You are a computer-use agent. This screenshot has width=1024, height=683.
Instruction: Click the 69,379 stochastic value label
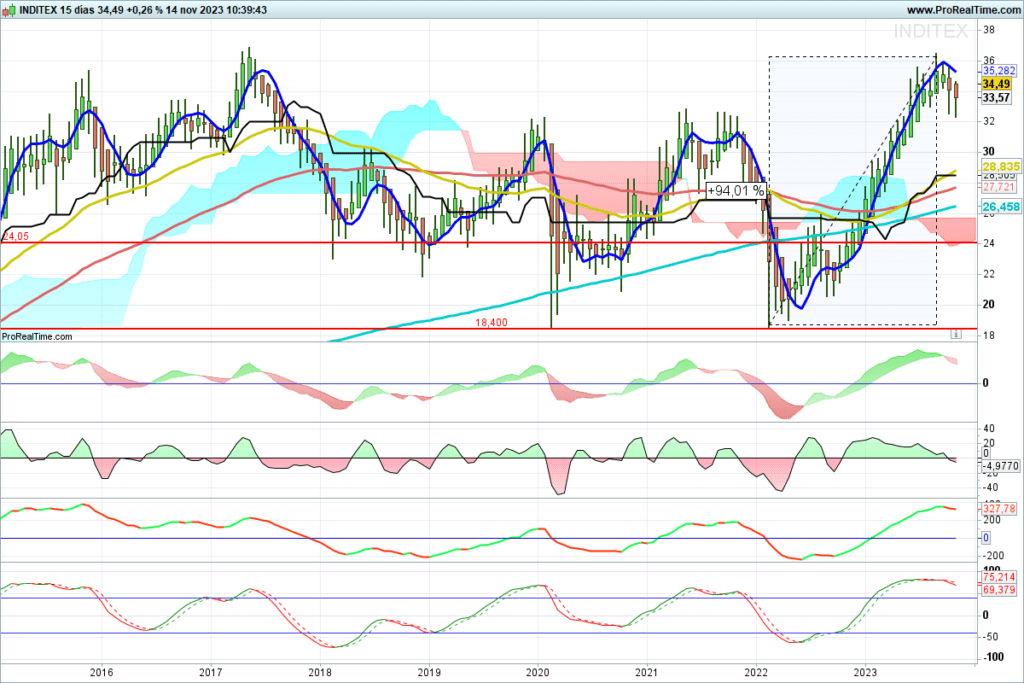[999, 590]
